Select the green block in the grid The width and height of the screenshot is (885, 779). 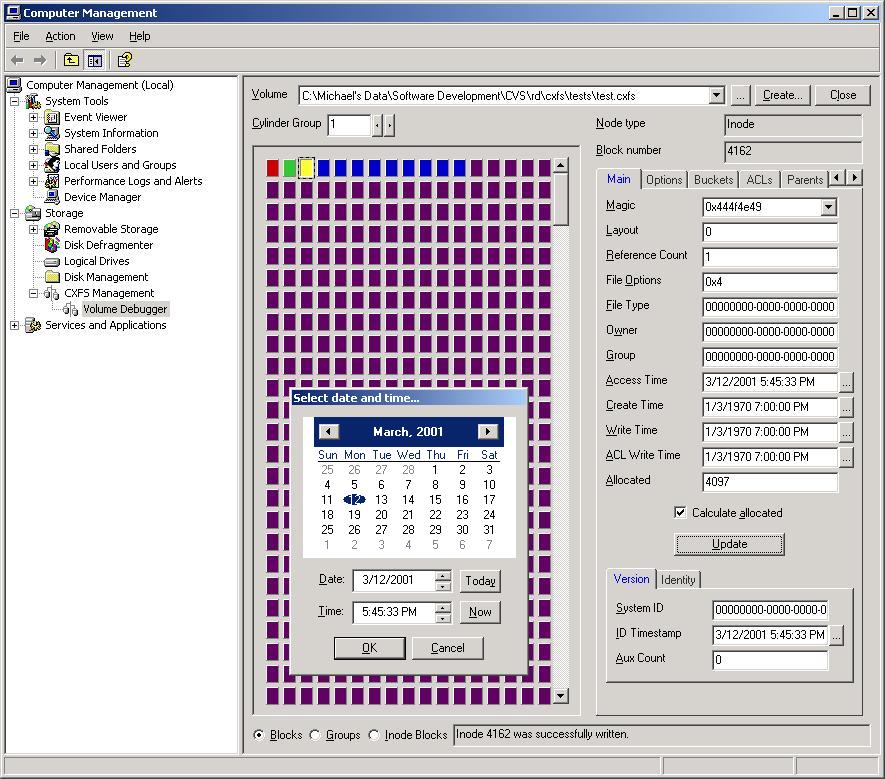(290, 168)
